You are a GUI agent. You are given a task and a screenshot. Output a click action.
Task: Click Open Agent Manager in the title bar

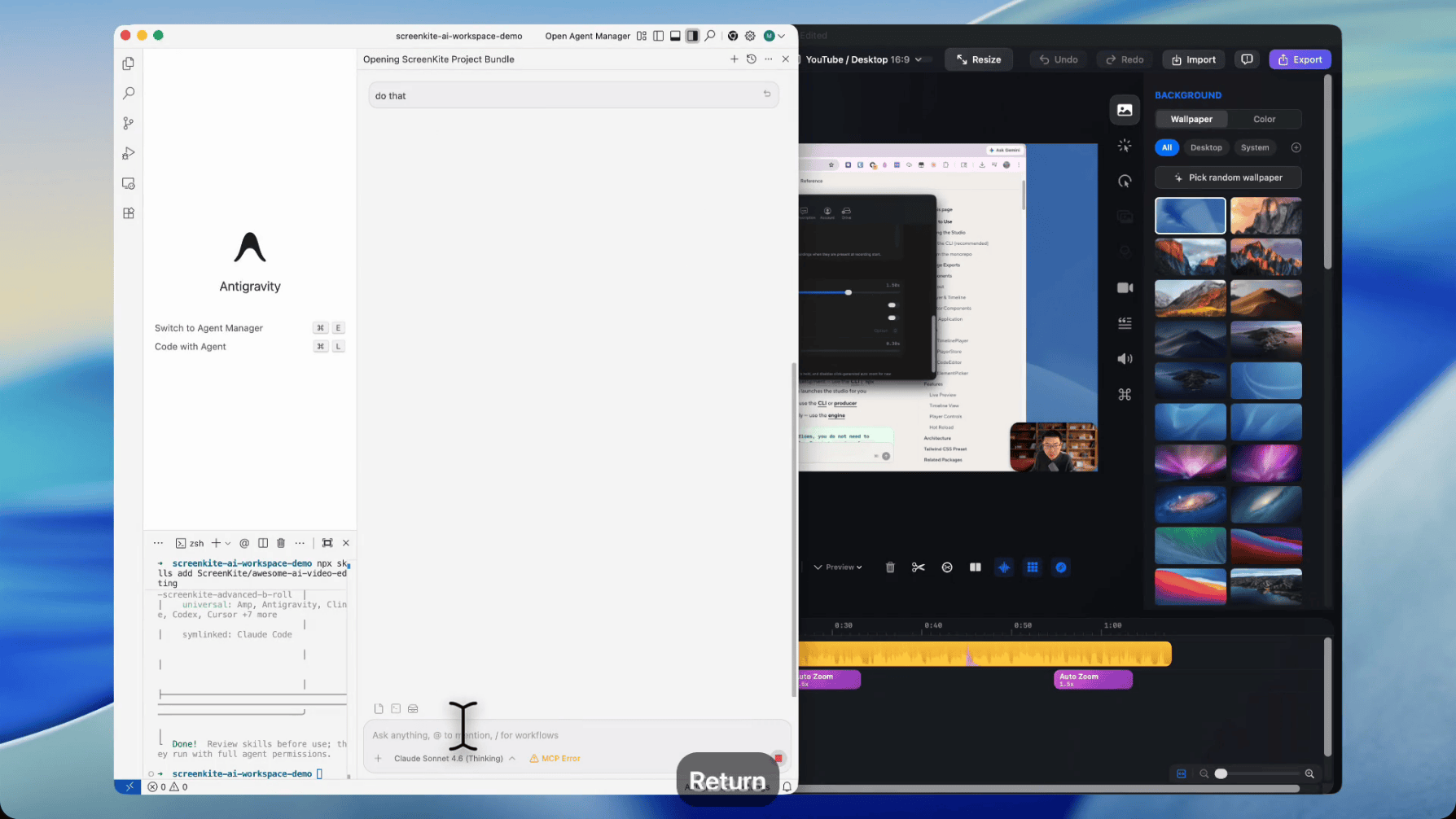pyautogui.click(x=587, y=36)
